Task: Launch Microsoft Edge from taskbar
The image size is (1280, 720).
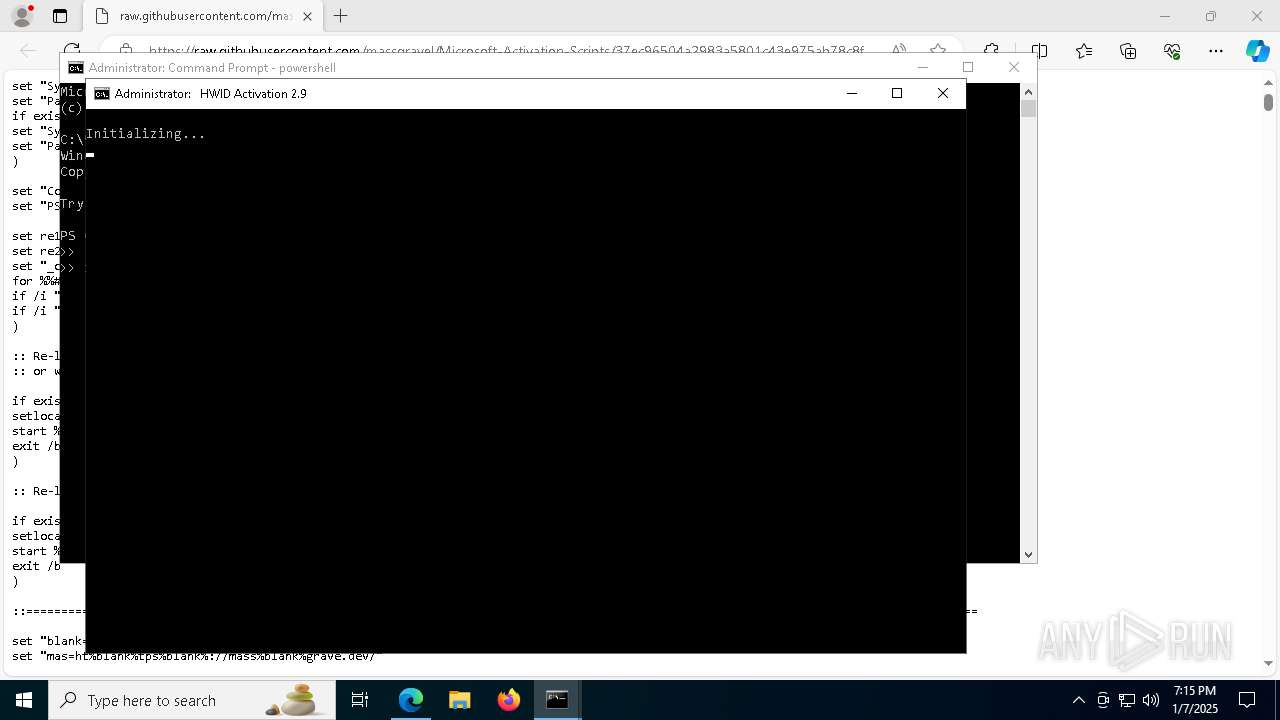Action: point(411,700)
